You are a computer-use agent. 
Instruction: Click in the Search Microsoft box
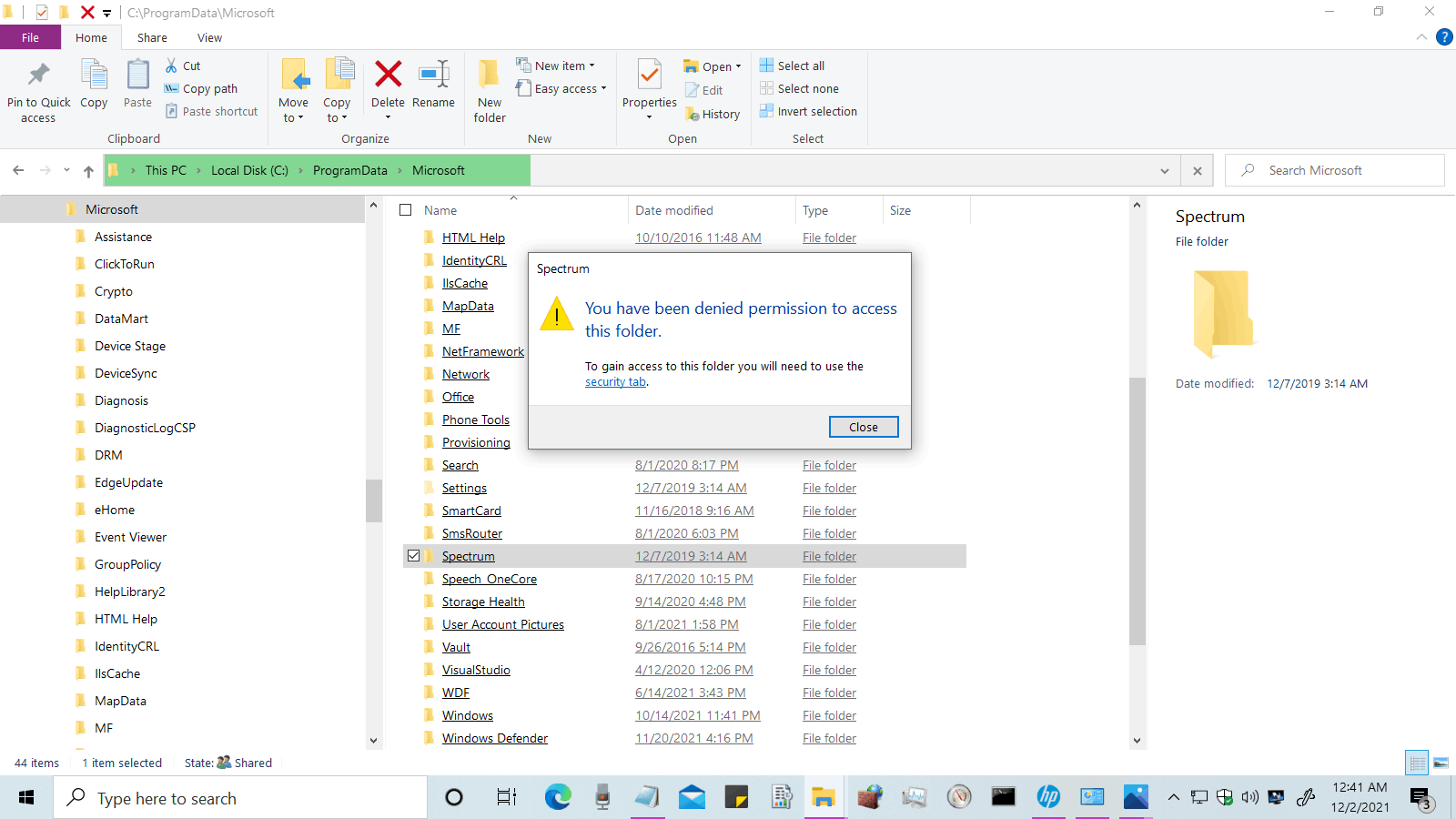(x=1335, y=170)
